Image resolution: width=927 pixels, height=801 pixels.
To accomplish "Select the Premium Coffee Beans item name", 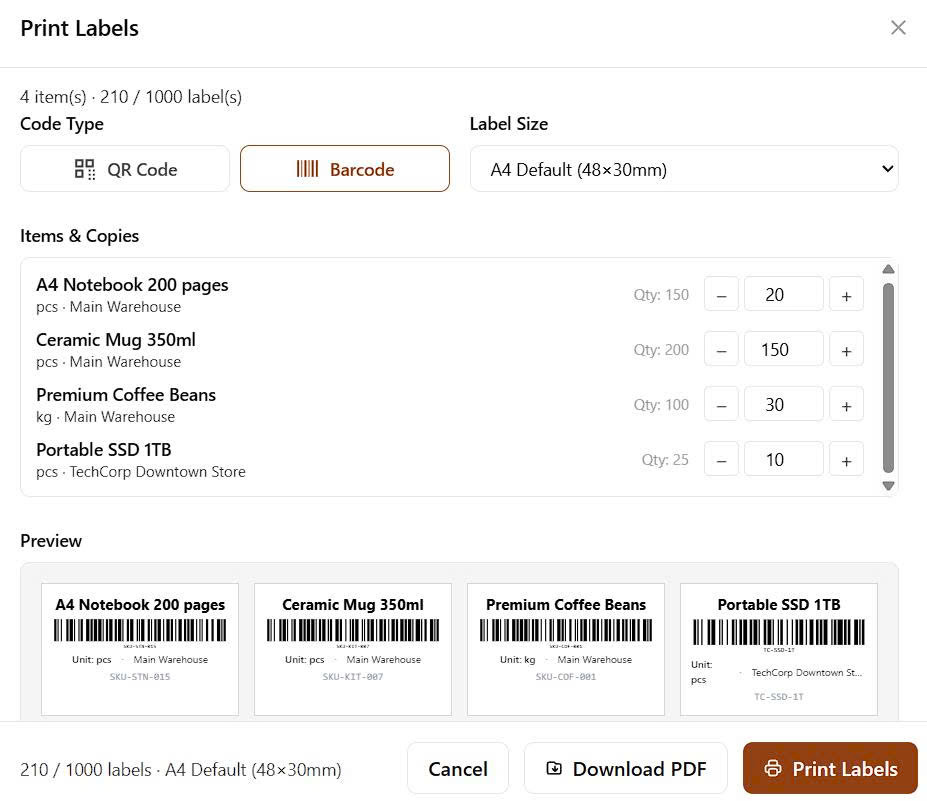I will (126, 395).
